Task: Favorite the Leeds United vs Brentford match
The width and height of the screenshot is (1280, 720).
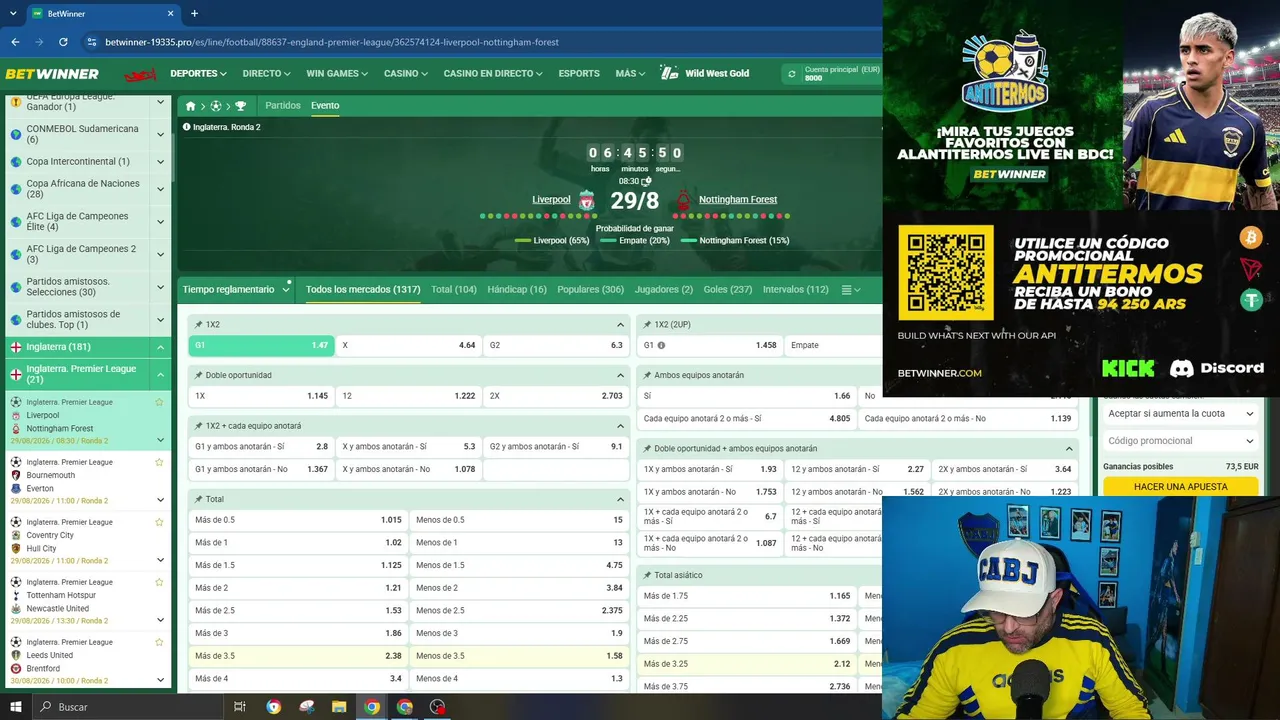Action: [159, 642]
